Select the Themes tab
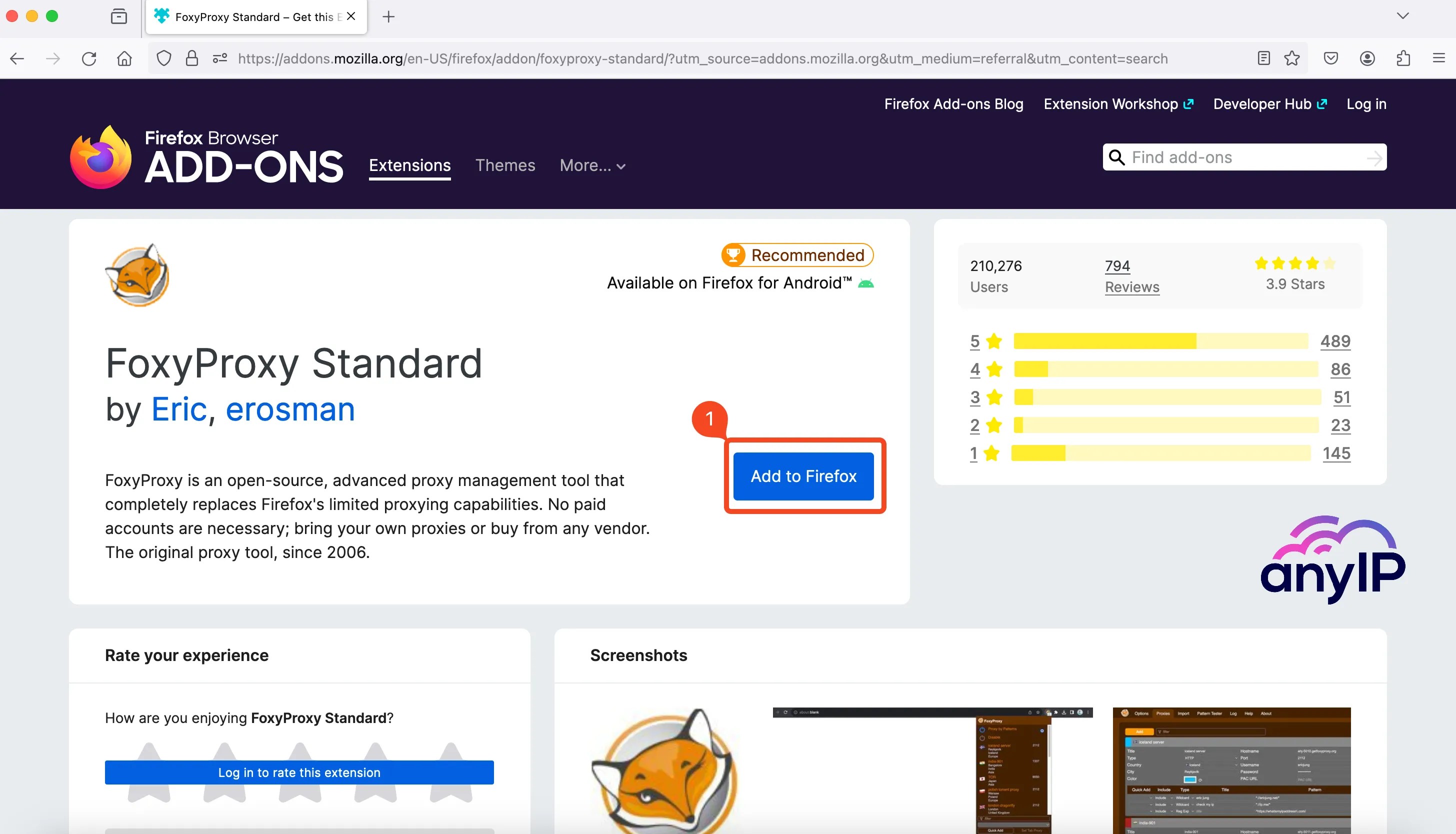 (x=505, y=166)
